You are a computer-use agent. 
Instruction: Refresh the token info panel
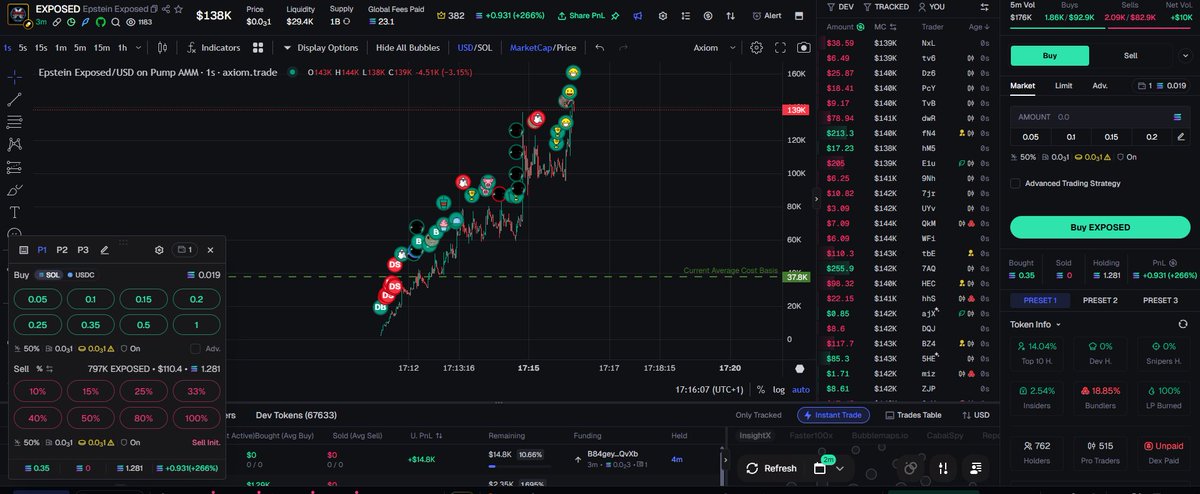pos(1183,324)
